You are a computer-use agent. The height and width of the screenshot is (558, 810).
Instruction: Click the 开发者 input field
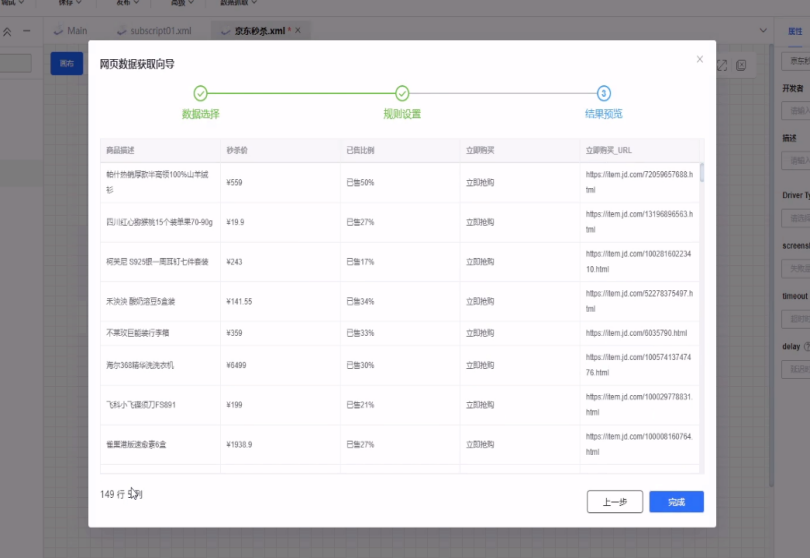[x=796, y=111]
